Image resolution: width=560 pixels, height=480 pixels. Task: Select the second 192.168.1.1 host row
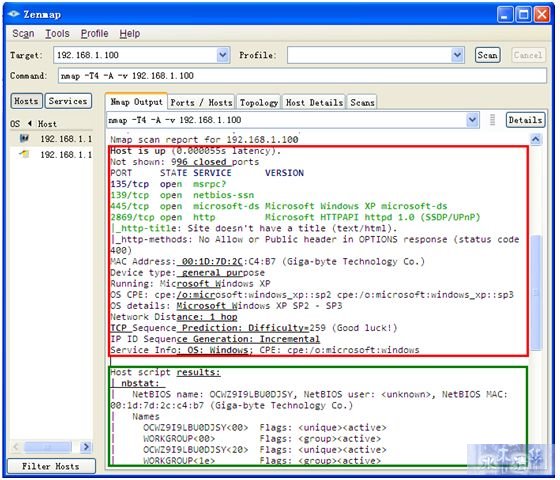click(x=51, y=155)
